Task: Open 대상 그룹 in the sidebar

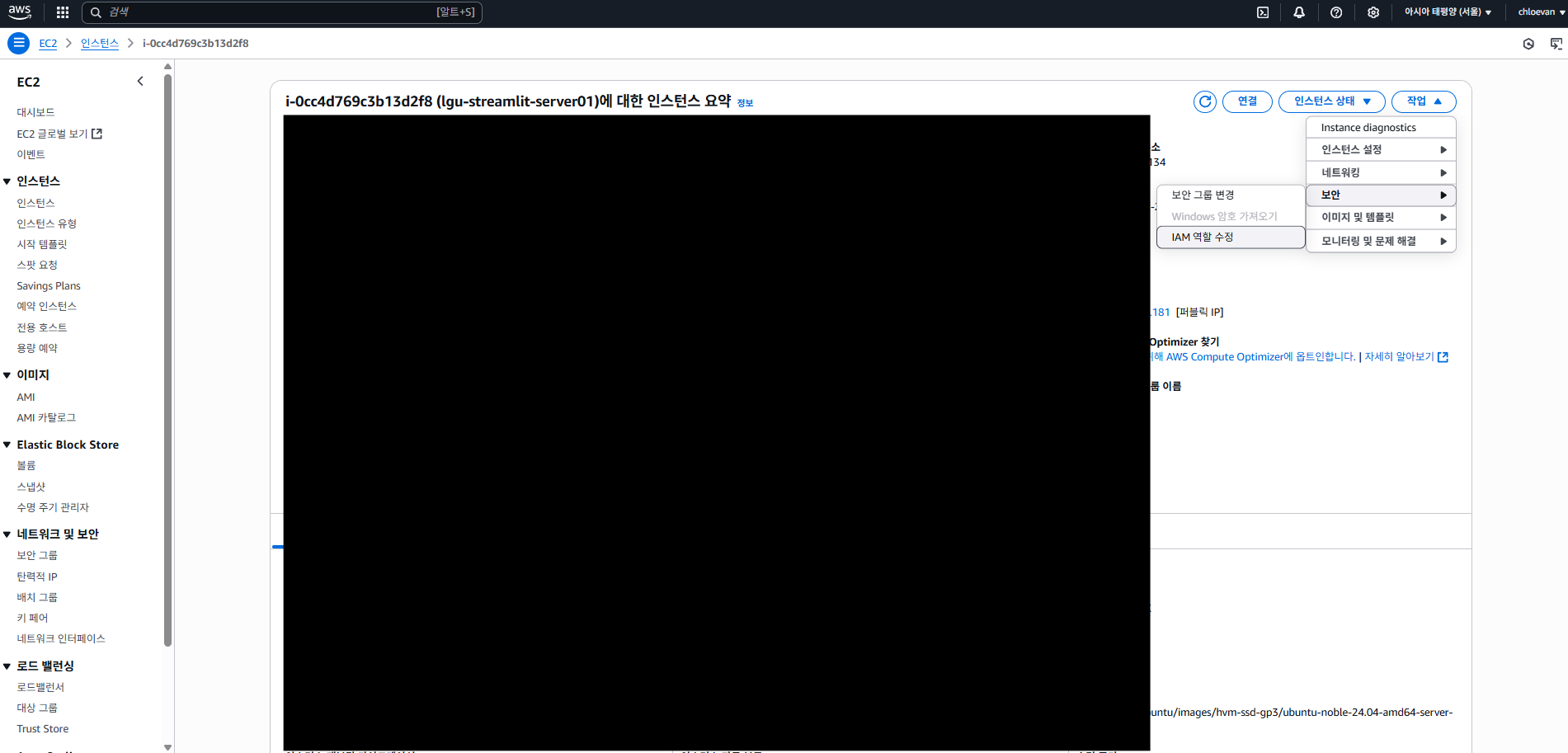Action: point(37,708)
